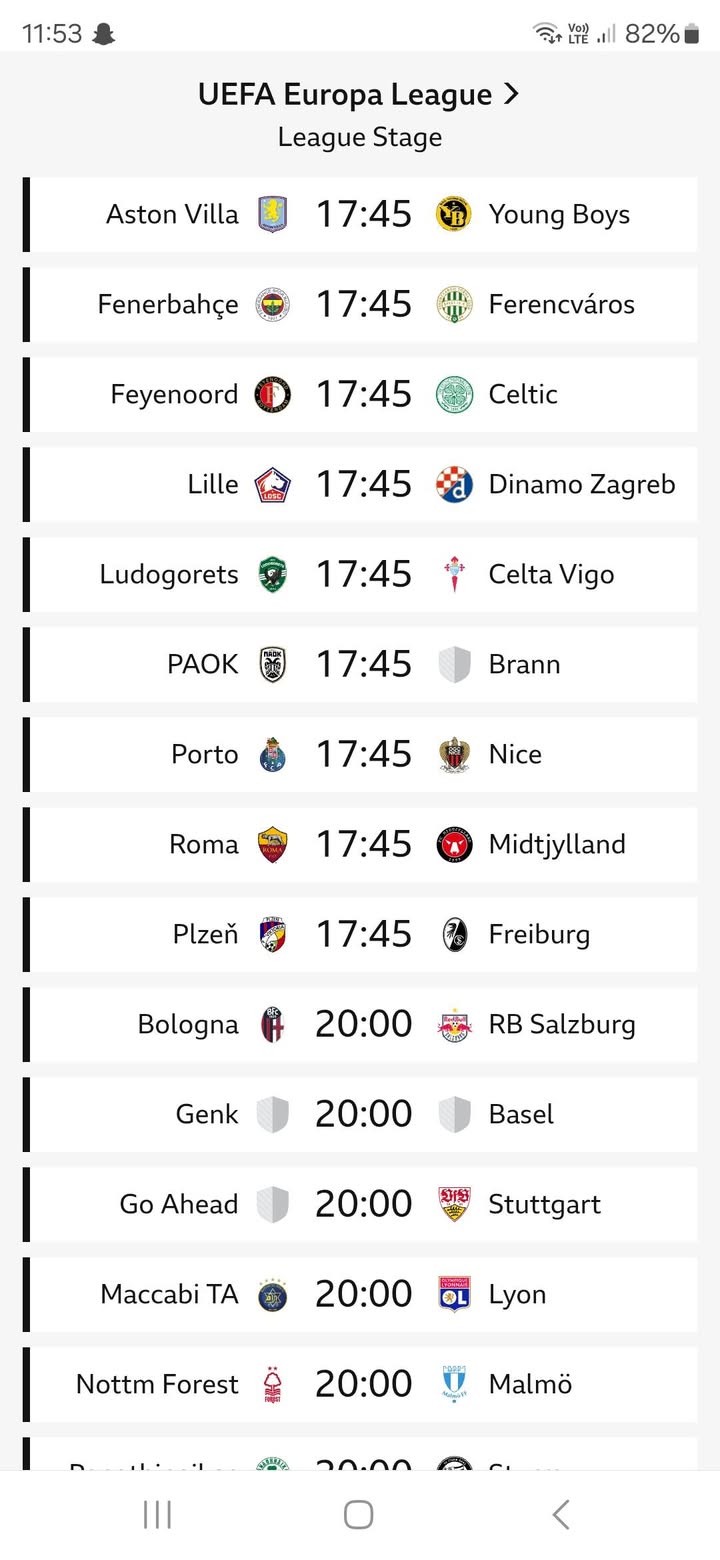Open the Android recent apps button
720x1560 pixels.
pyautogui.click(x=157, y=1514)
